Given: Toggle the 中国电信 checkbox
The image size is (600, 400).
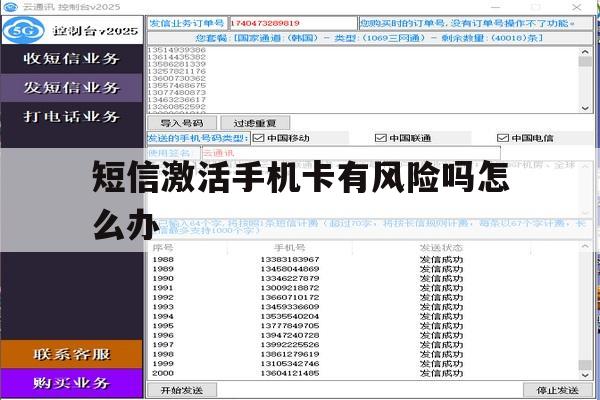Looking at the screenshot, I should click(503, 138).
